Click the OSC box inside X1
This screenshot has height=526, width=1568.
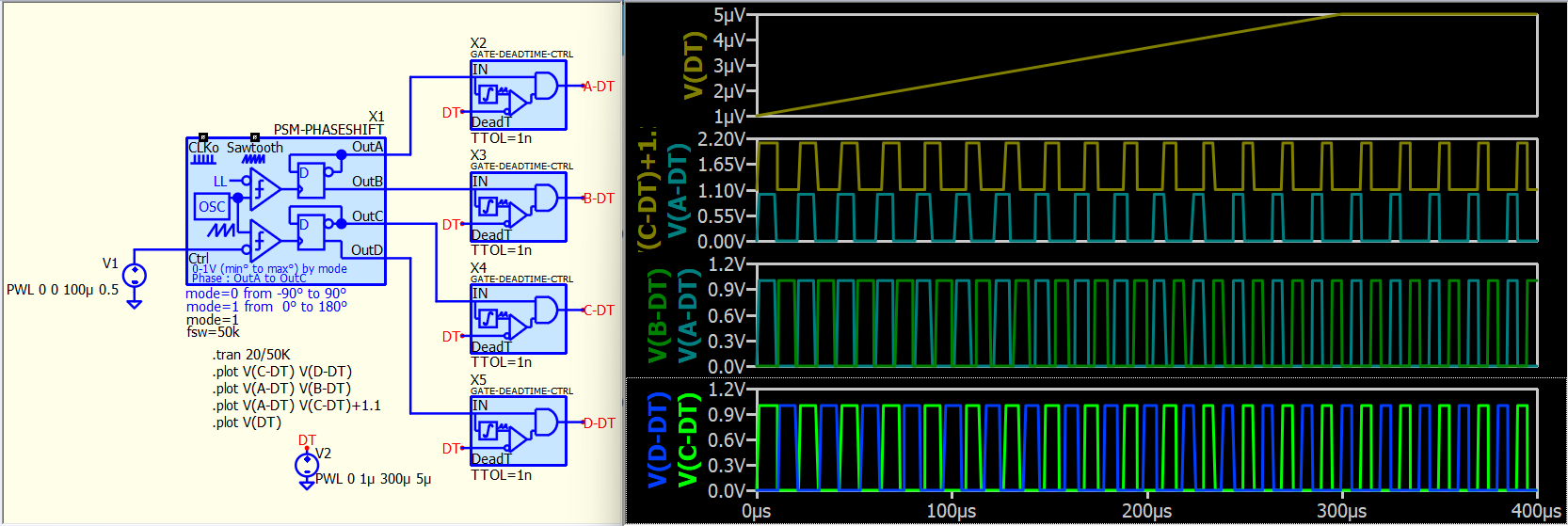tap(212, 207)
